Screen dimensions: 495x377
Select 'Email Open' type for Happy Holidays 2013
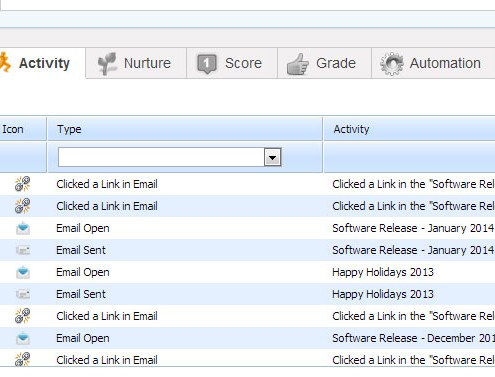[83, 272]
